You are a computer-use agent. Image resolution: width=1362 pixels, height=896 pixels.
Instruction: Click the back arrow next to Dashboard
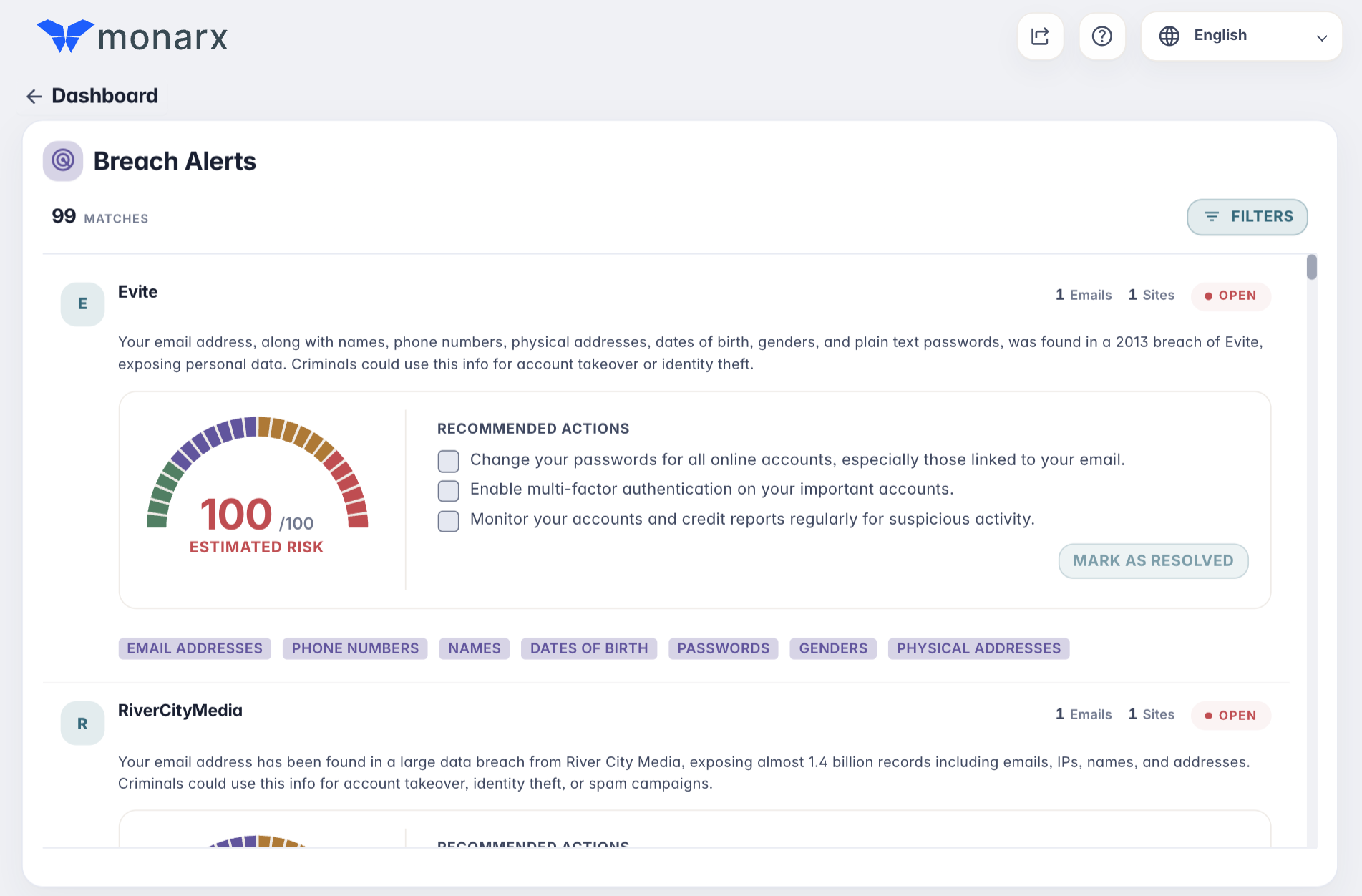tap(34, 96)
